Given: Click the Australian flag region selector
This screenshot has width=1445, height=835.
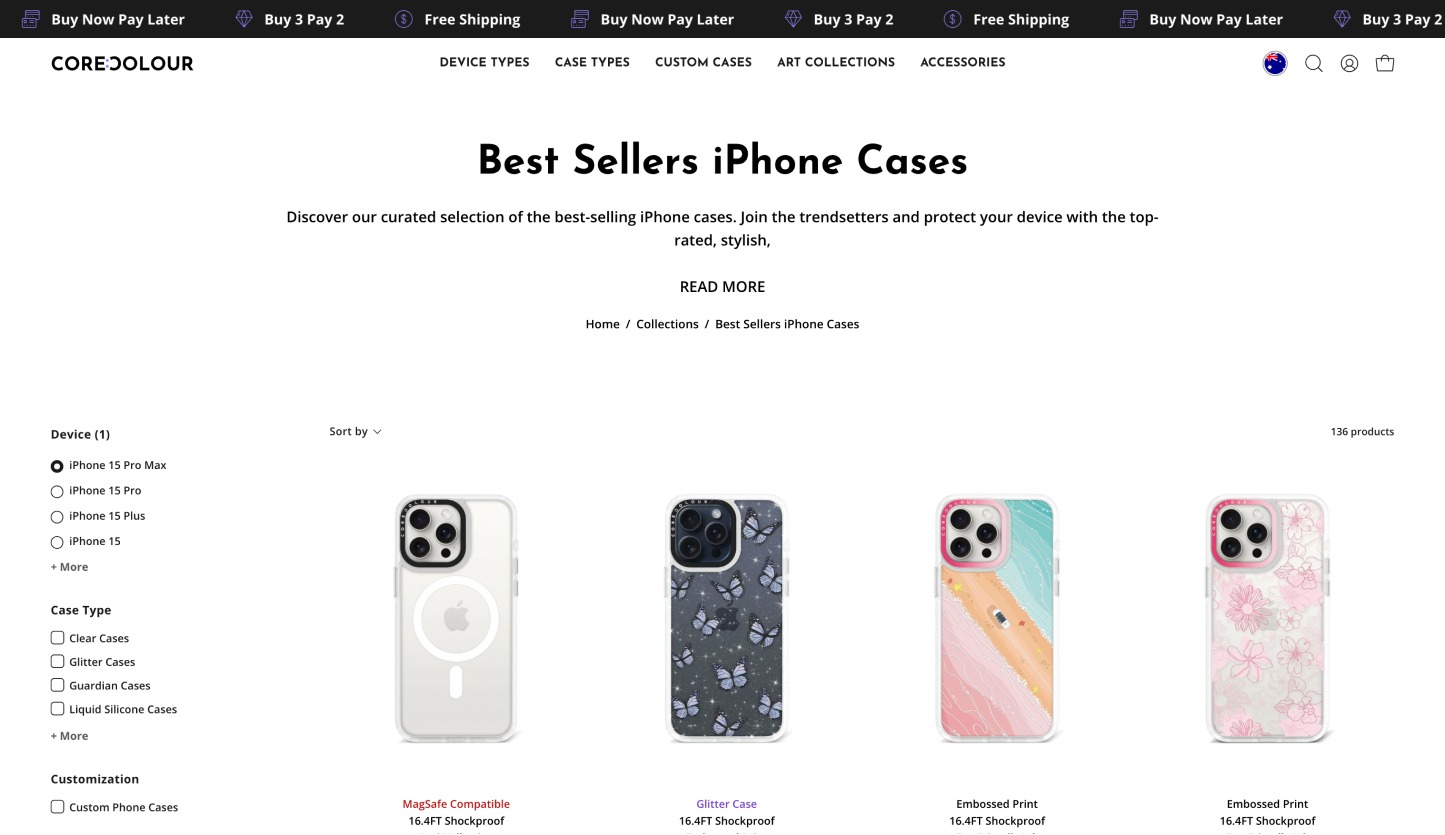Looking at the screenshot, I should pyautogui.click(x=1275, y=63).
